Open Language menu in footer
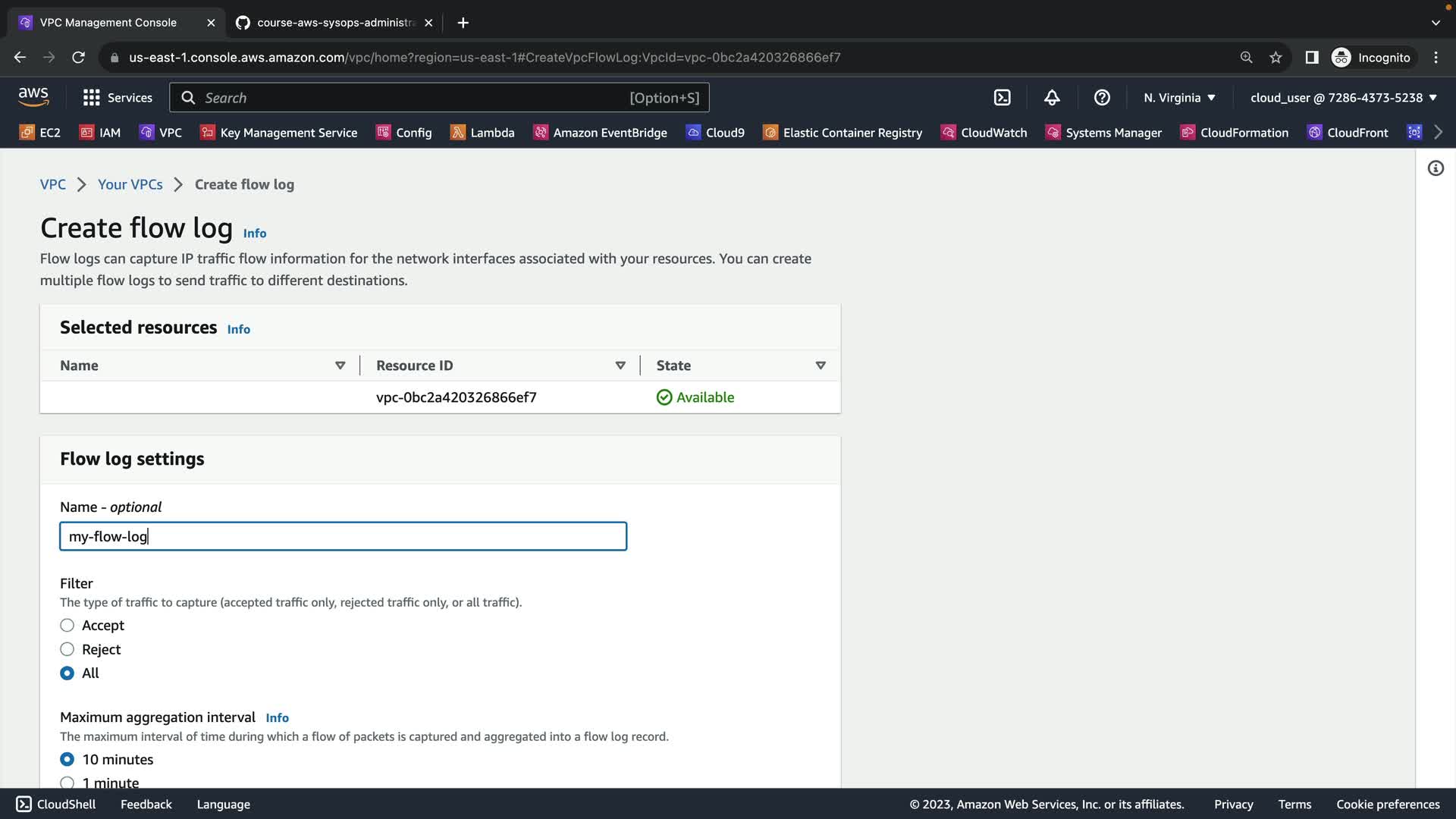Image resolution: width=1456 pixels, height=819 pixels. [x=223, y=805]
